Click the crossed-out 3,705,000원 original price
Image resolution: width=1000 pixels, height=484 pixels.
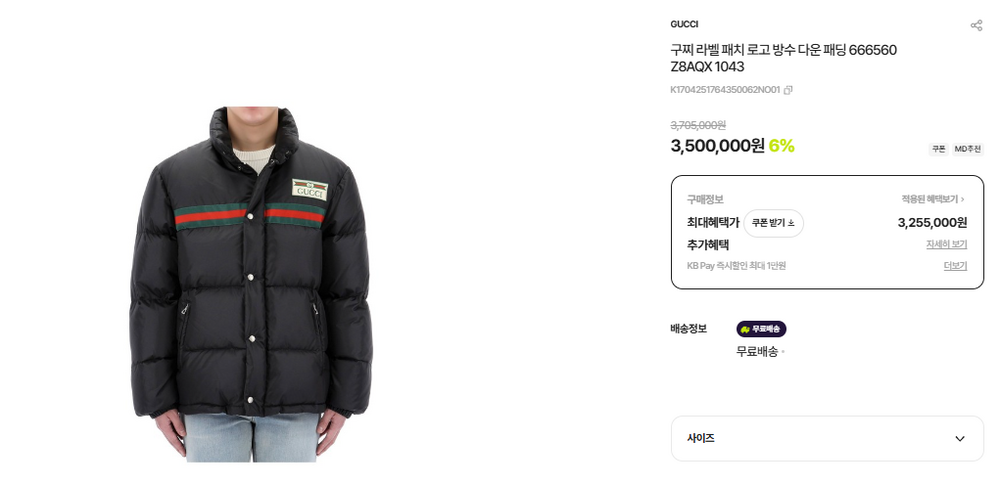click(698, 126)
